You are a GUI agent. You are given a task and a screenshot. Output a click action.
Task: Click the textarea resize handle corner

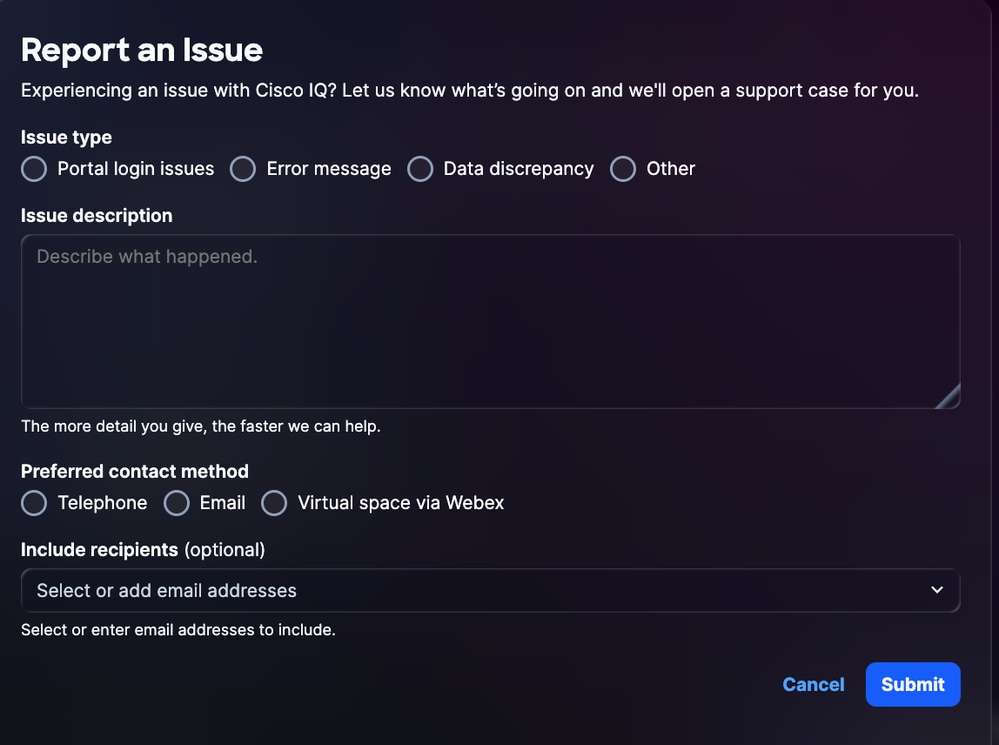949,396
